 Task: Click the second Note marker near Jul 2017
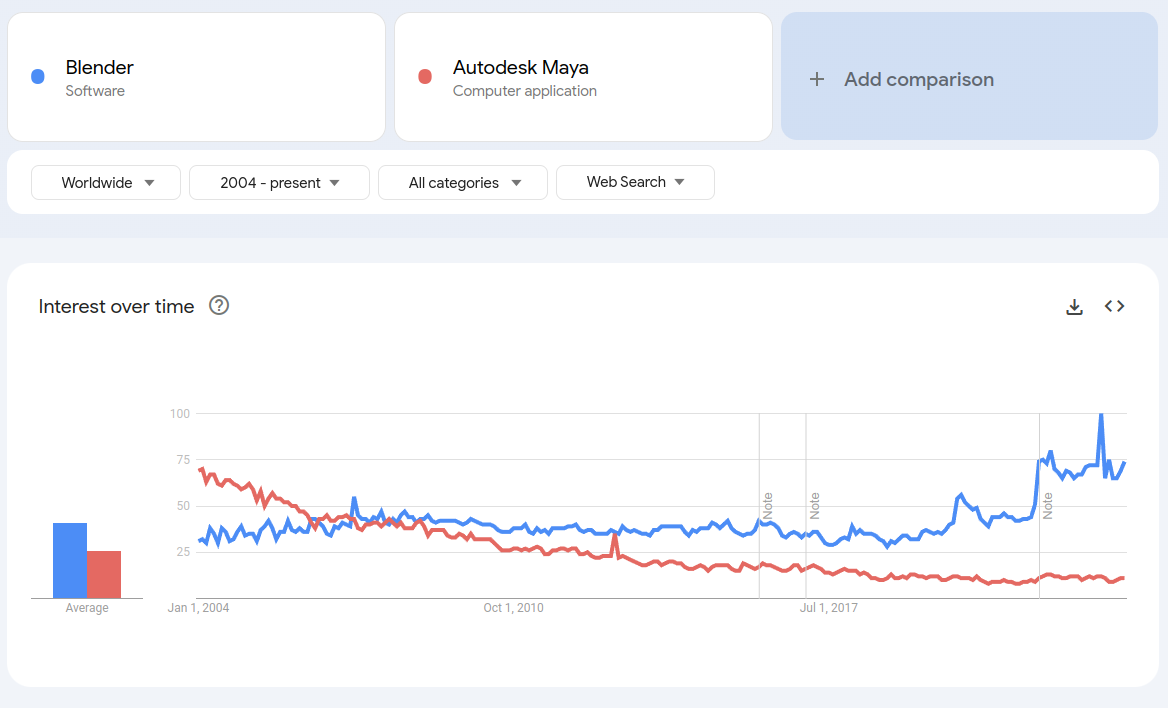pos(815,505)
